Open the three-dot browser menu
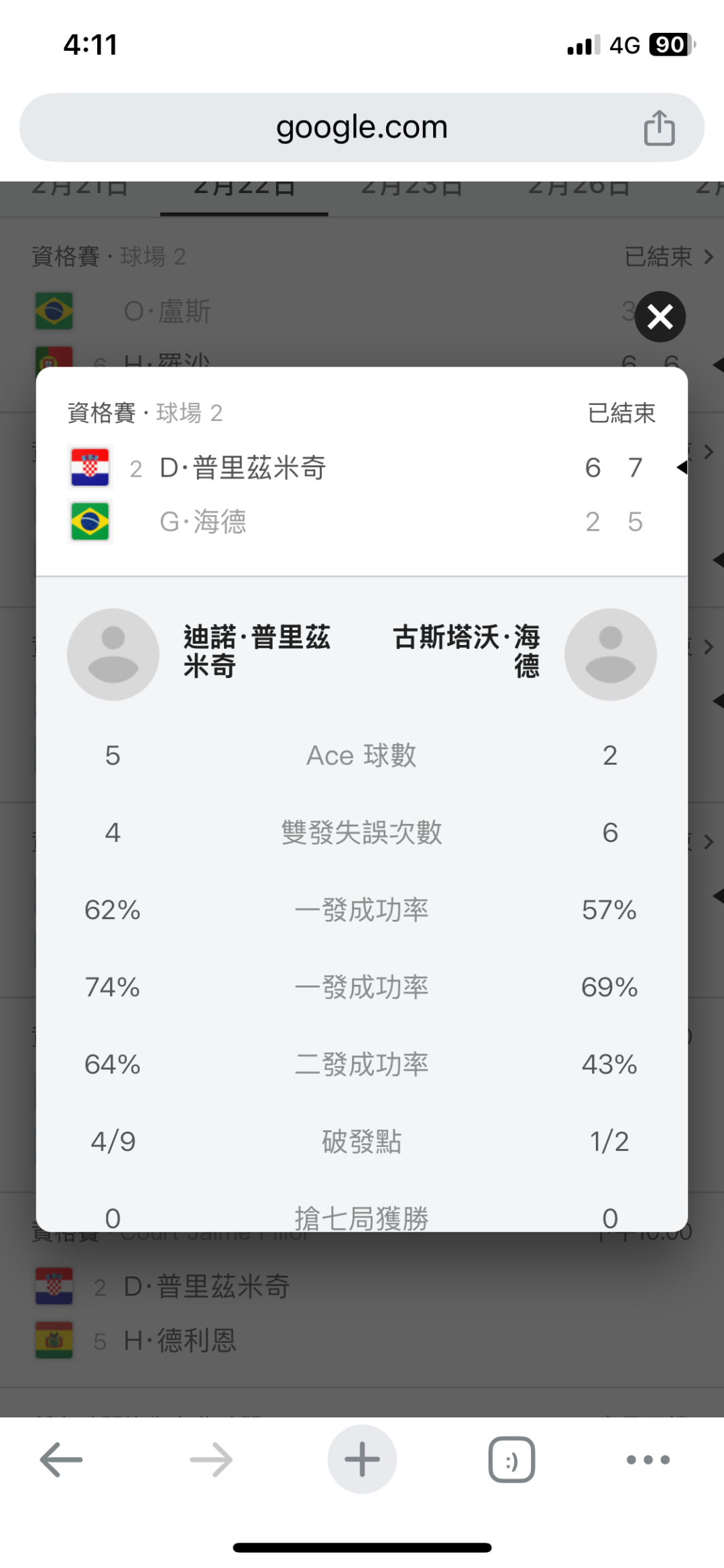Image resolution: width=724 pixels, height=1568 pixels. [648, 1459]
